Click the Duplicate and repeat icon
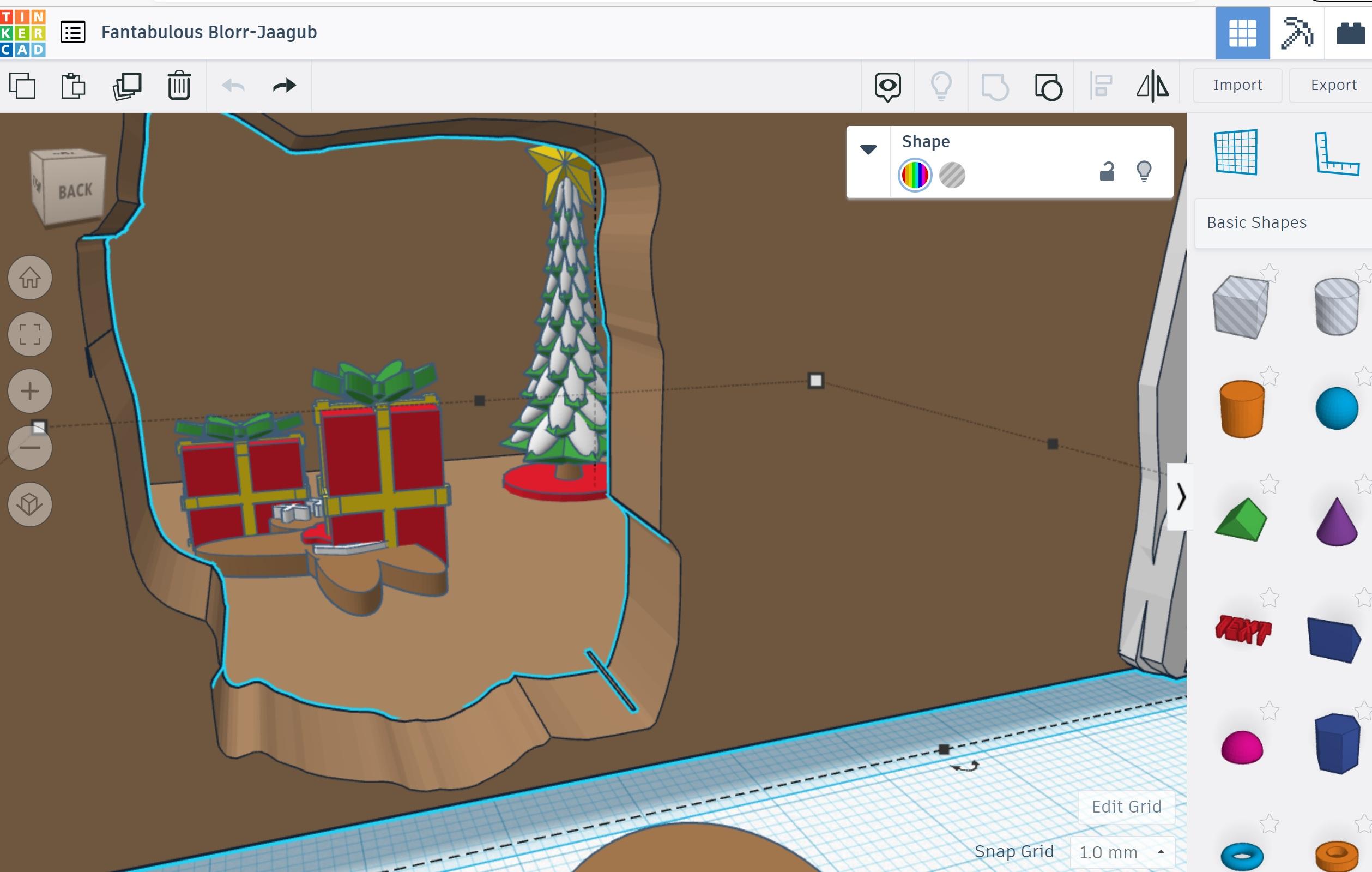 126,86
